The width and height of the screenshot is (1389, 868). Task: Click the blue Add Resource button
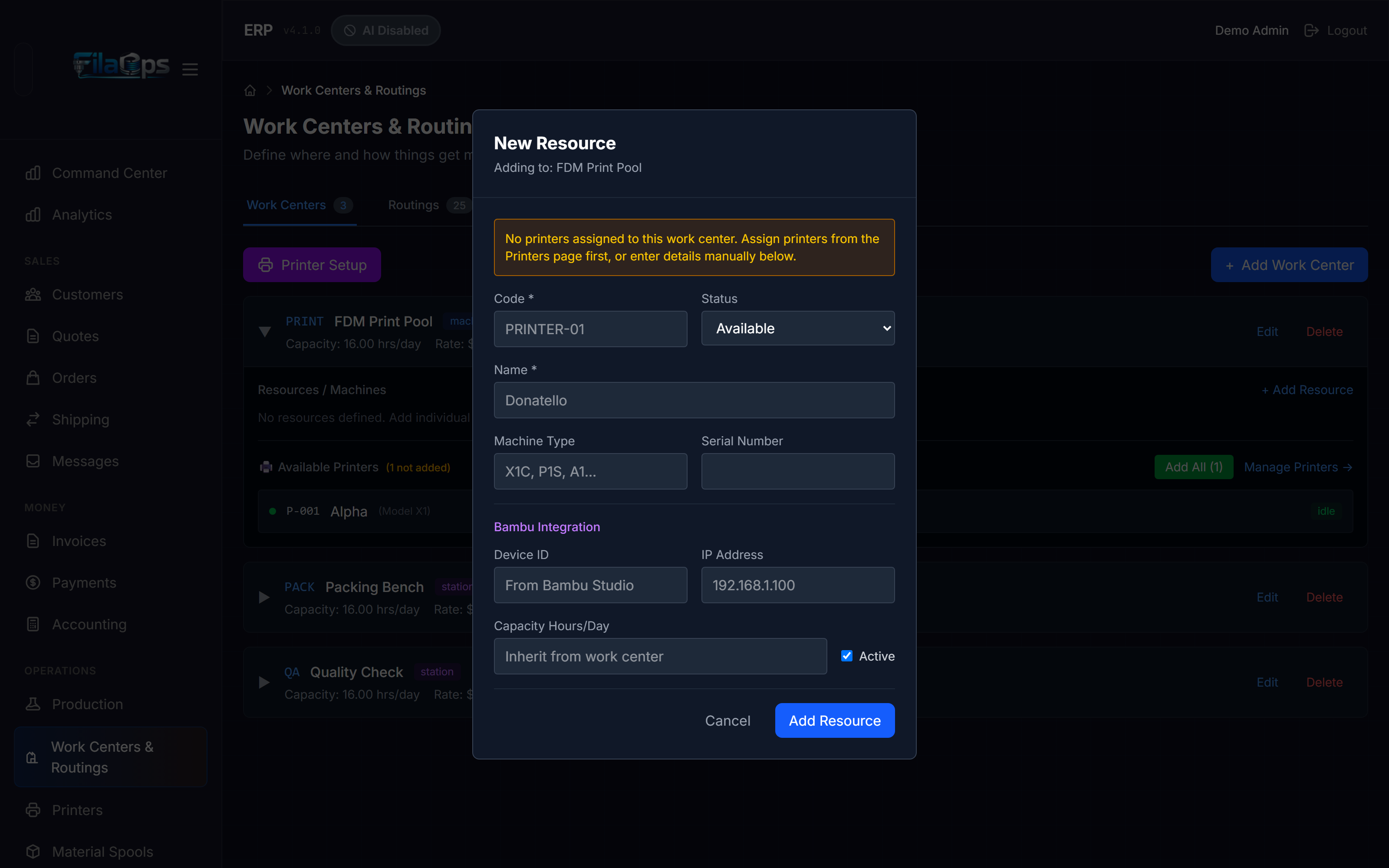835,720
